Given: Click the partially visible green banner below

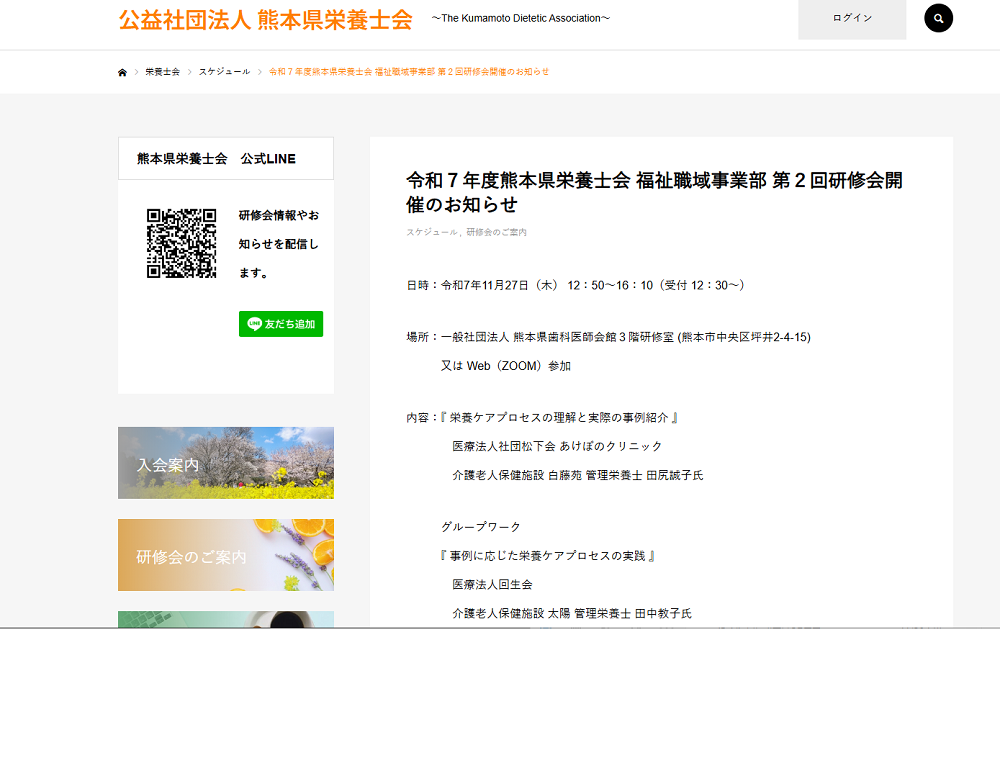Looking at the screenshot, I should tap(226, 619).
